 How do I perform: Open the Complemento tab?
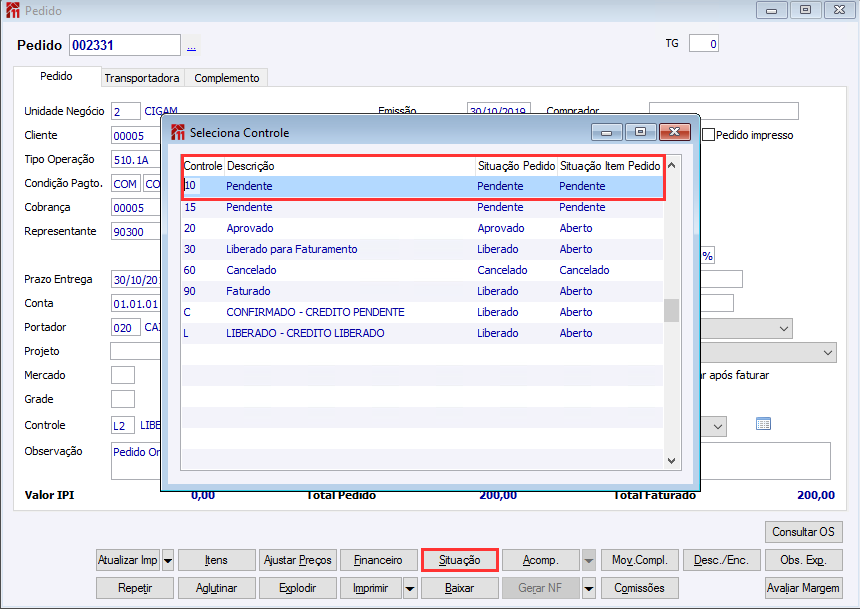(227, 78)
